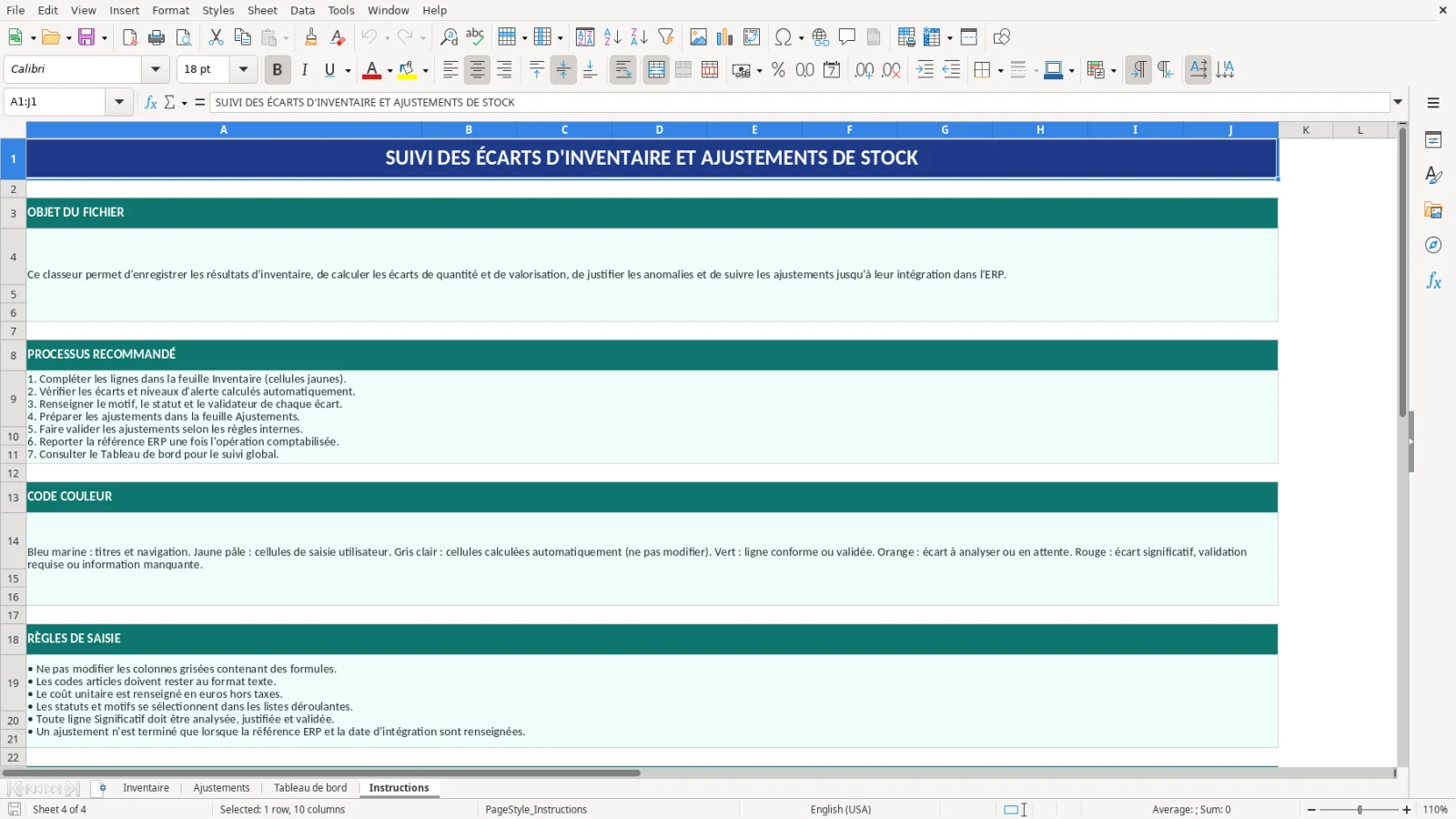Open font color dropdown arrow

[x=389, y=71]
